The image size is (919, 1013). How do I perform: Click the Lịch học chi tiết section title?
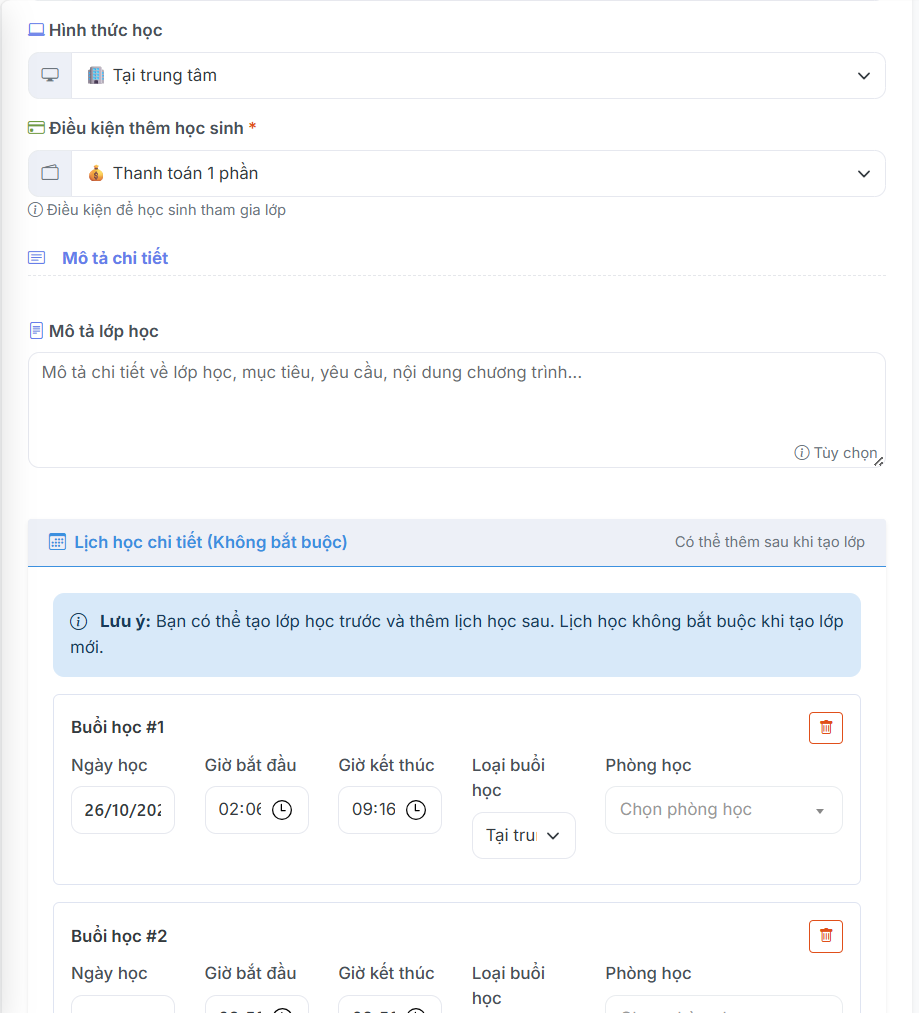pyautogui.click(x=210, y=542)
